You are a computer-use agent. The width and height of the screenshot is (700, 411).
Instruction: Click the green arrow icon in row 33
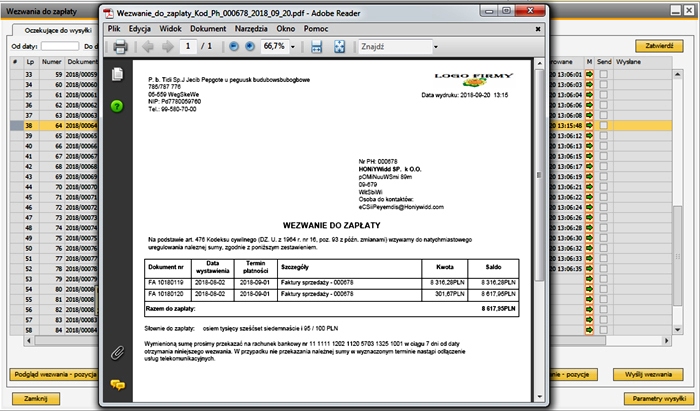[x=589, y=74]
